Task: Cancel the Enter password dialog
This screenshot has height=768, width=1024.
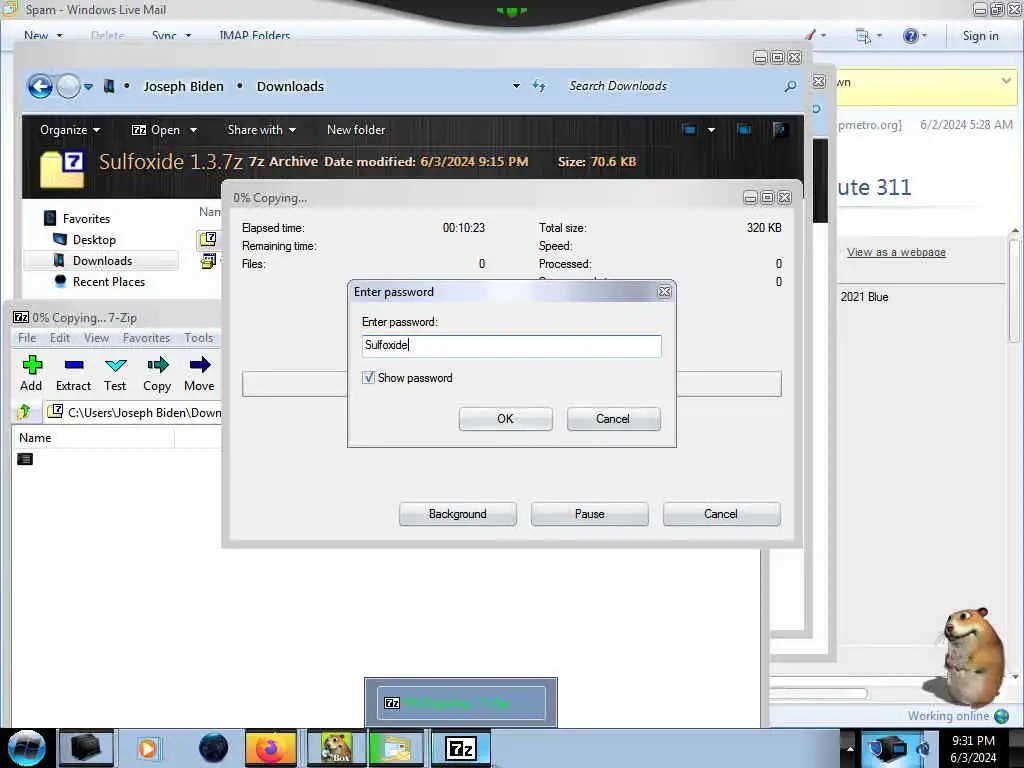Action: [613, 419]
